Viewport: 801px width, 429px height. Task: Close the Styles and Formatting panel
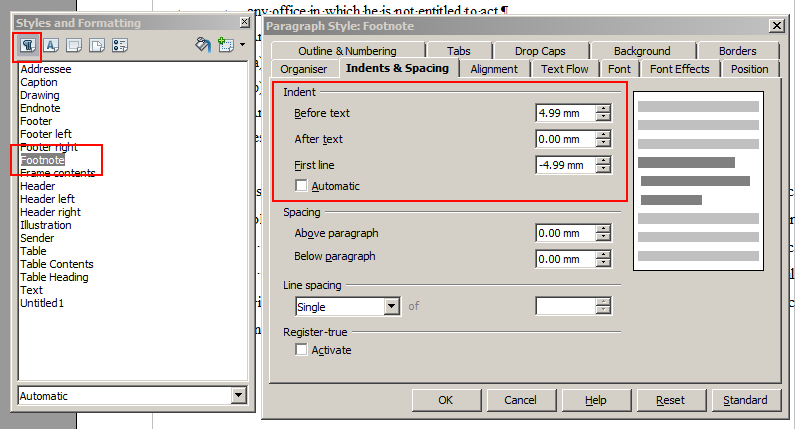(246, 22)
